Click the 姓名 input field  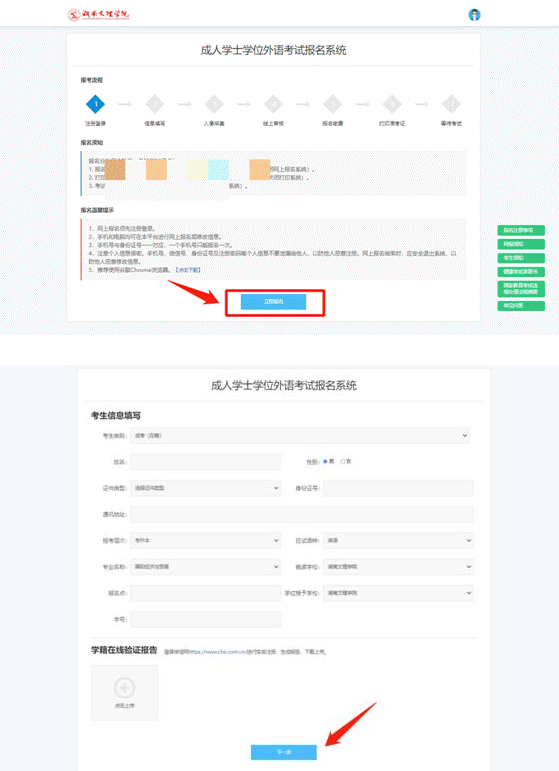206,462
